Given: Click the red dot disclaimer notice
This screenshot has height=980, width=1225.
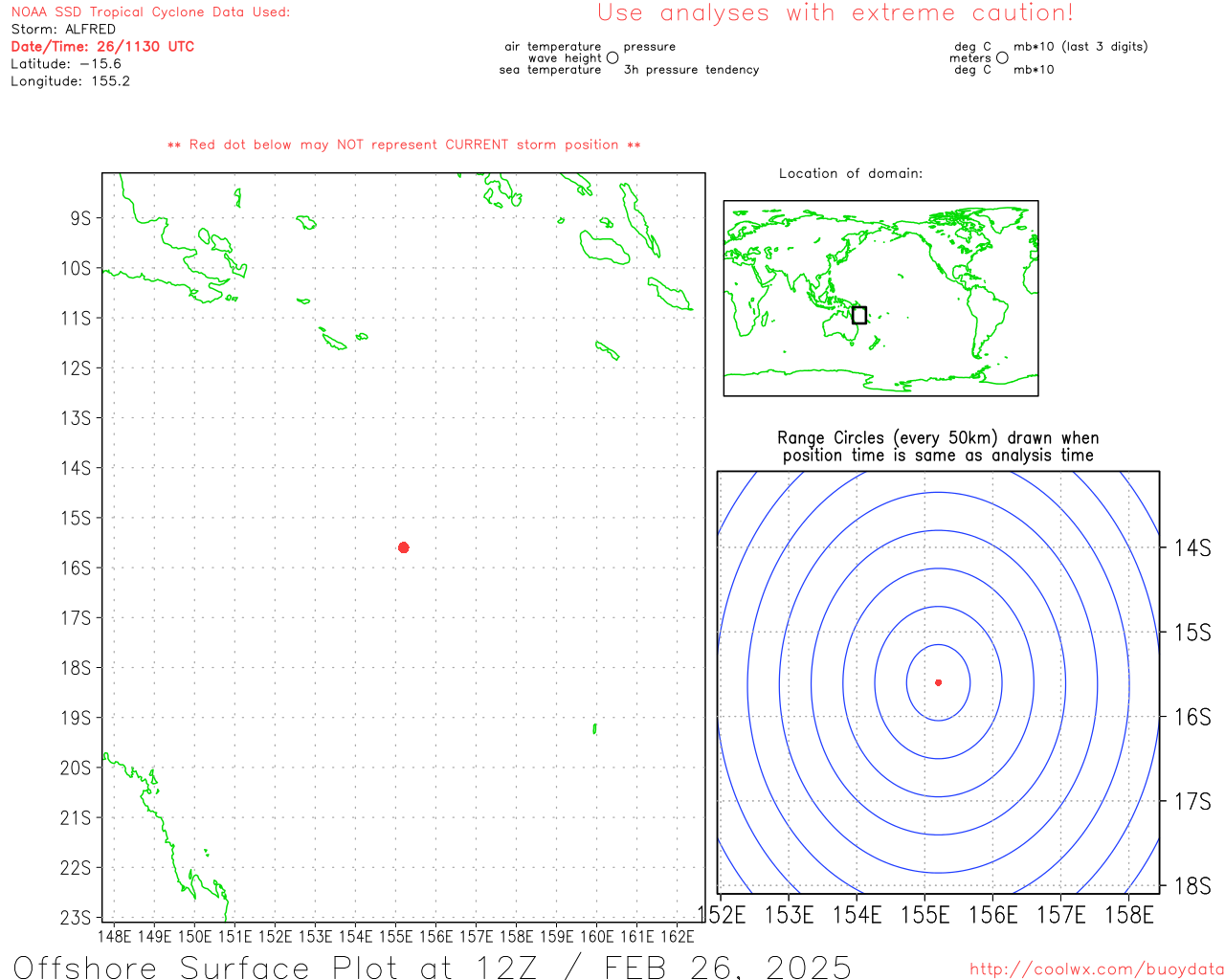Looking at the screenshot, I should pos(404,145).
